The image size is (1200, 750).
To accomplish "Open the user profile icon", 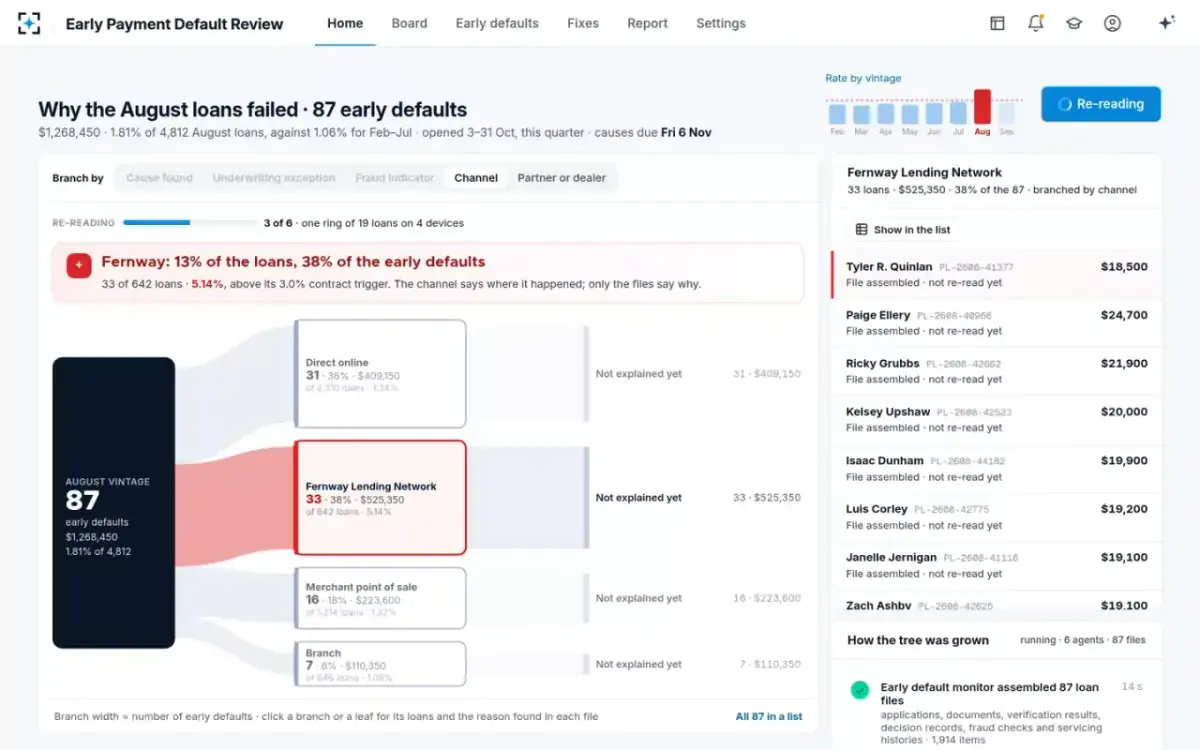I will tap(1112, 23).
